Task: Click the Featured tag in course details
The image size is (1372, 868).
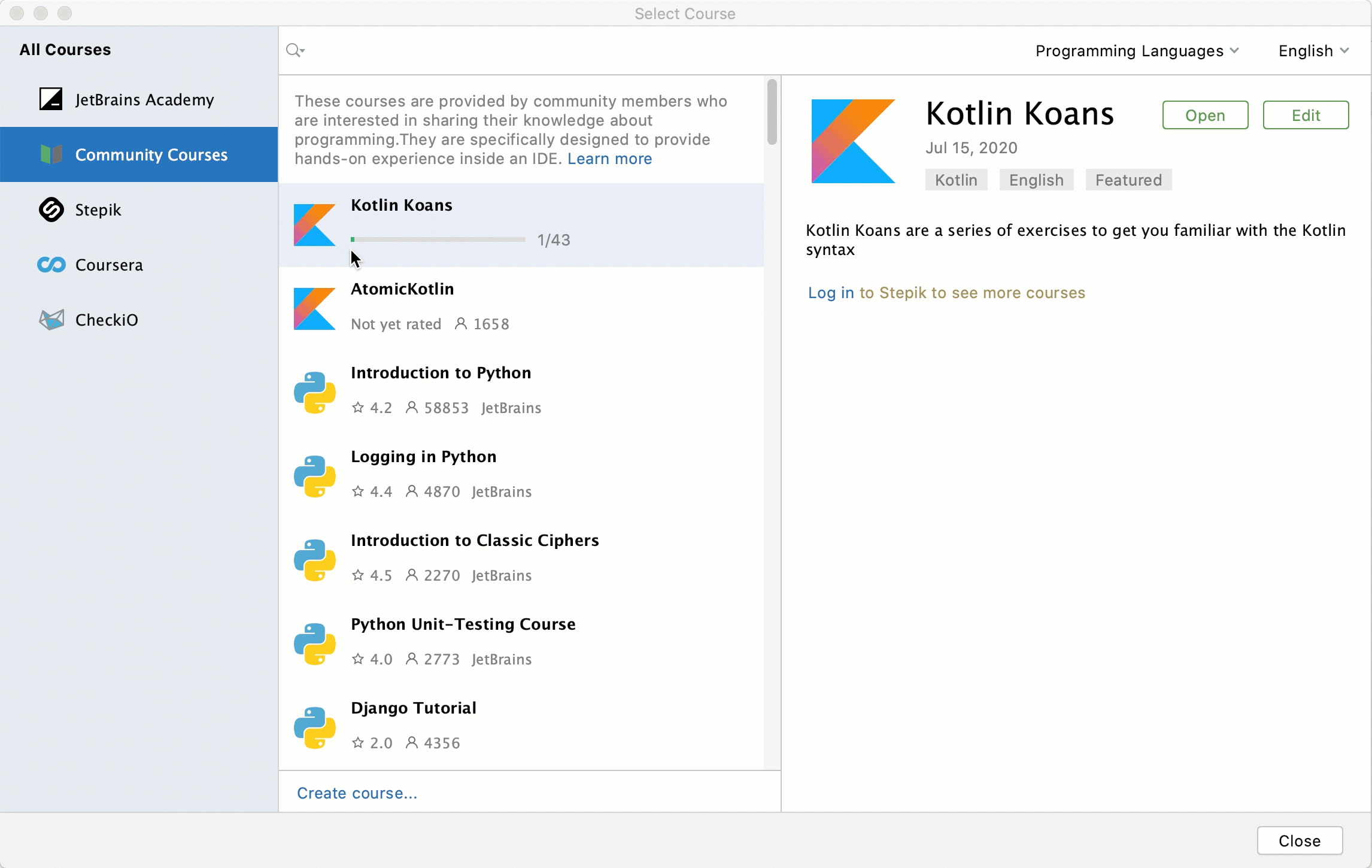Action: point(1128,180)
